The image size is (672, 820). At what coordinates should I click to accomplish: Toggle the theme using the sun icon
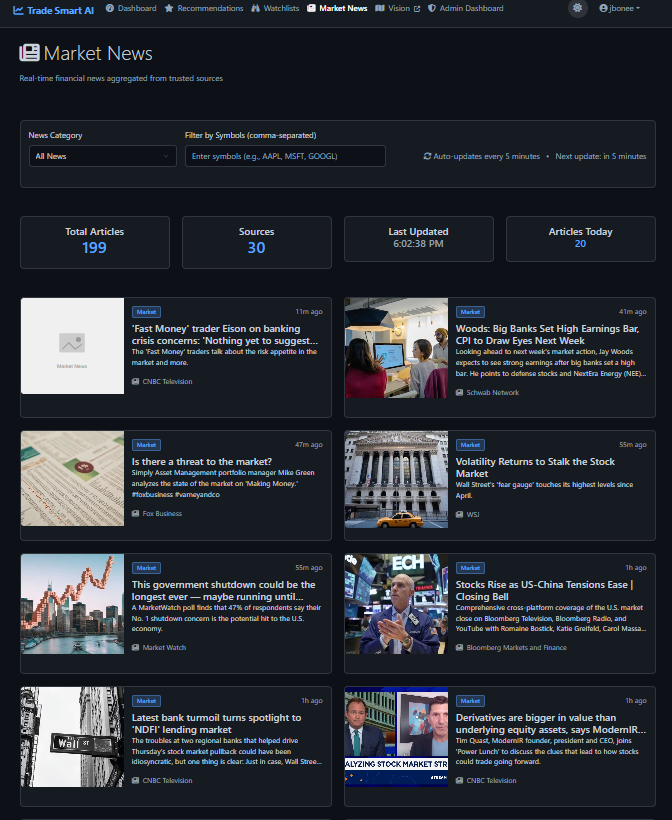pos(576,8)
